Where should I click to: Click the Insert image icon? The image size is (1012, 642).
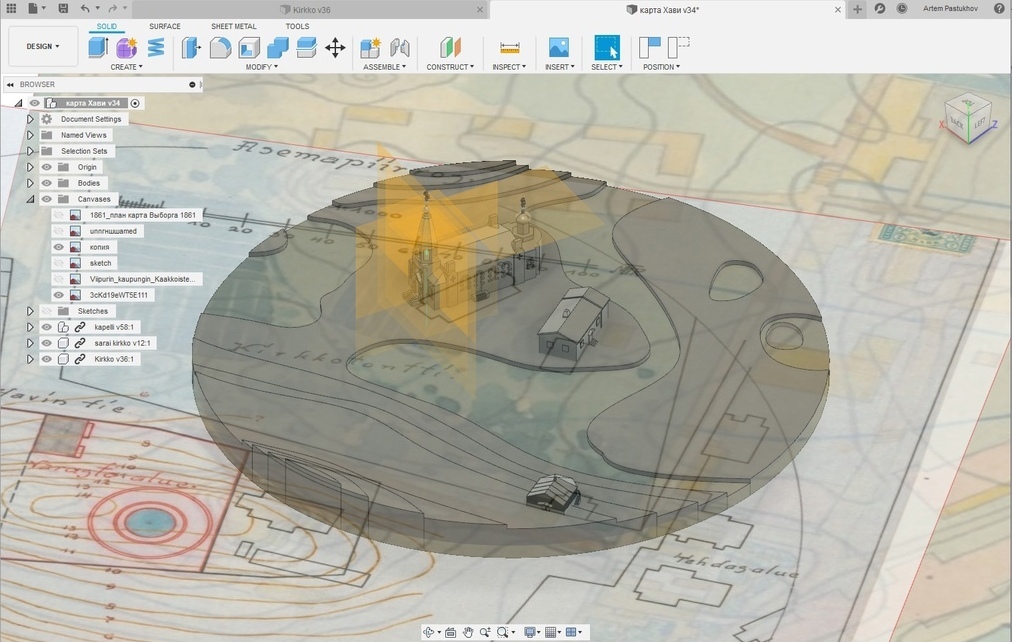tap(558, 47)
